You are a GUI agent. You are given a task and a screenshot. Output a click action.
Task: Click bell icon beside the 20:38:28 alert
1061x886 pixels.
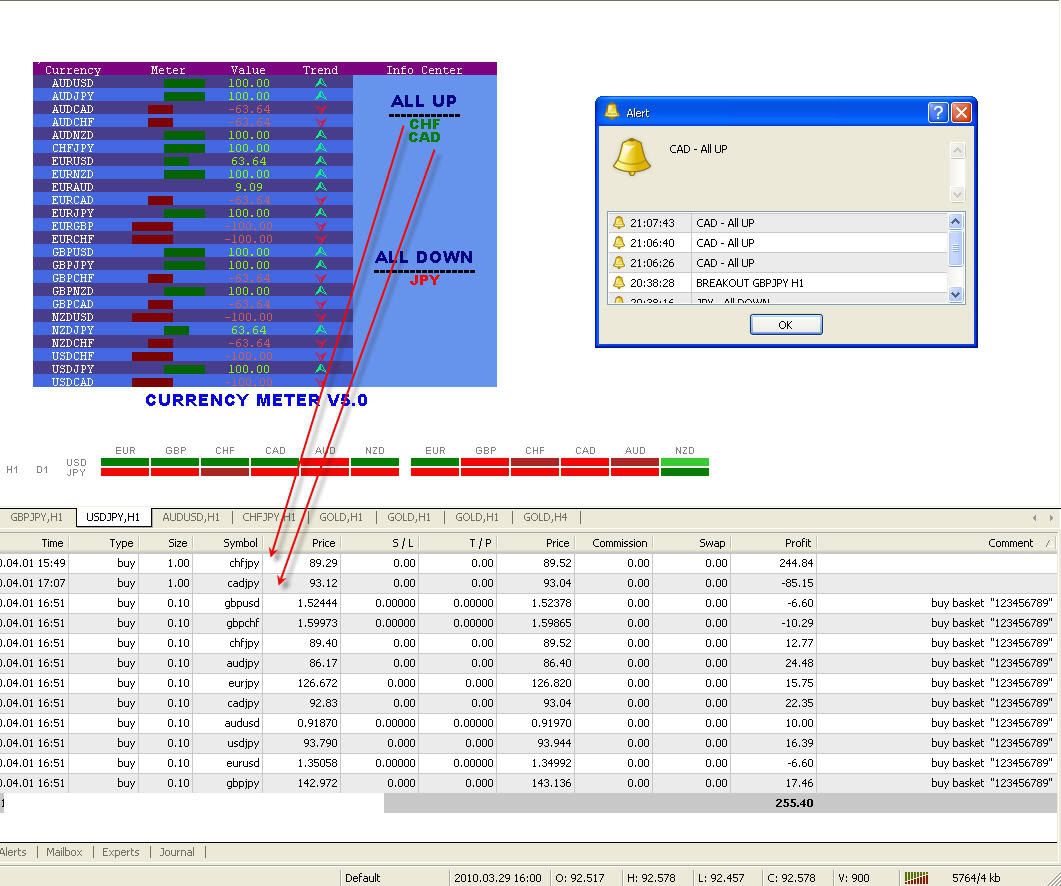[618, 282]
